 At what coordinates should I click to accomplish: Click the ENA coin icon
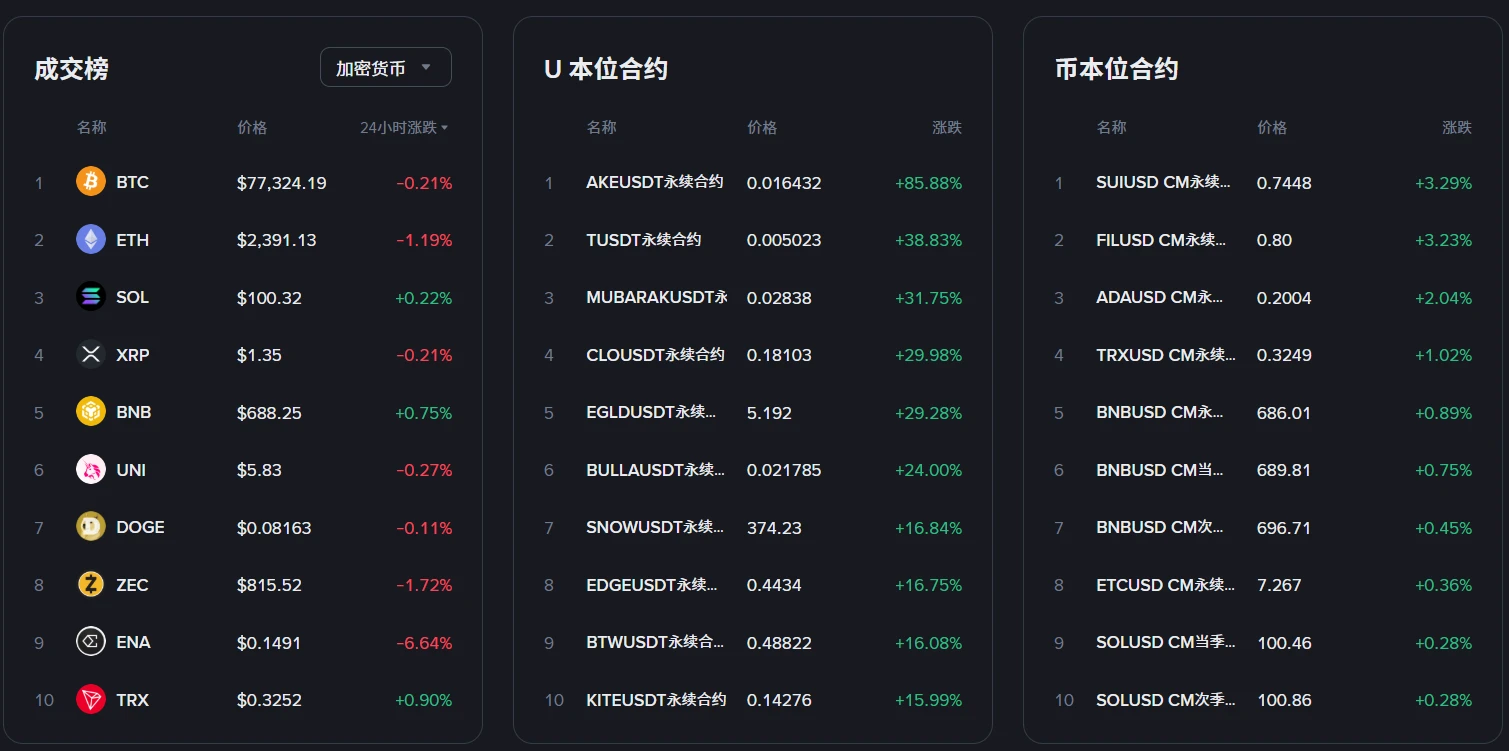tap(91, 642)
